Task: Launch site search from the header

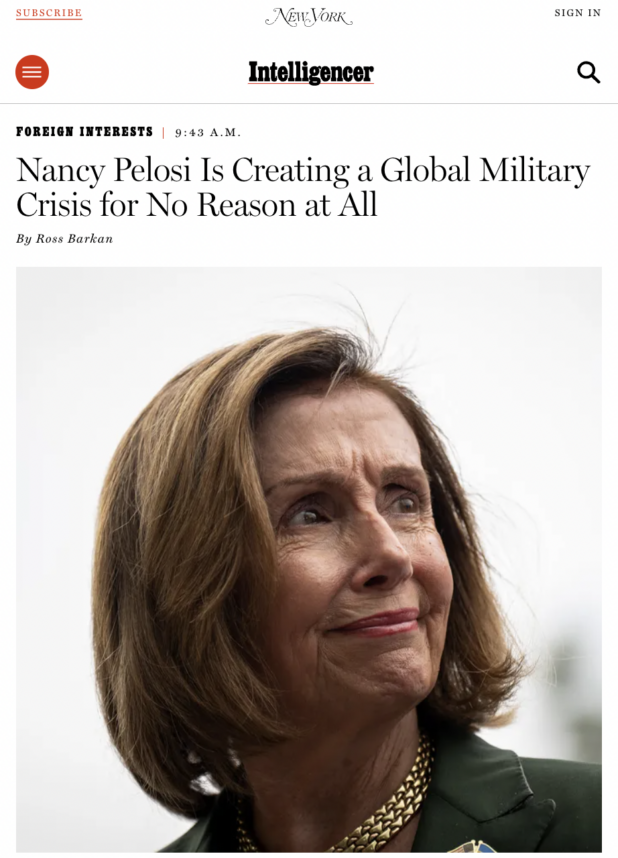Action: [x=588, y=72]
